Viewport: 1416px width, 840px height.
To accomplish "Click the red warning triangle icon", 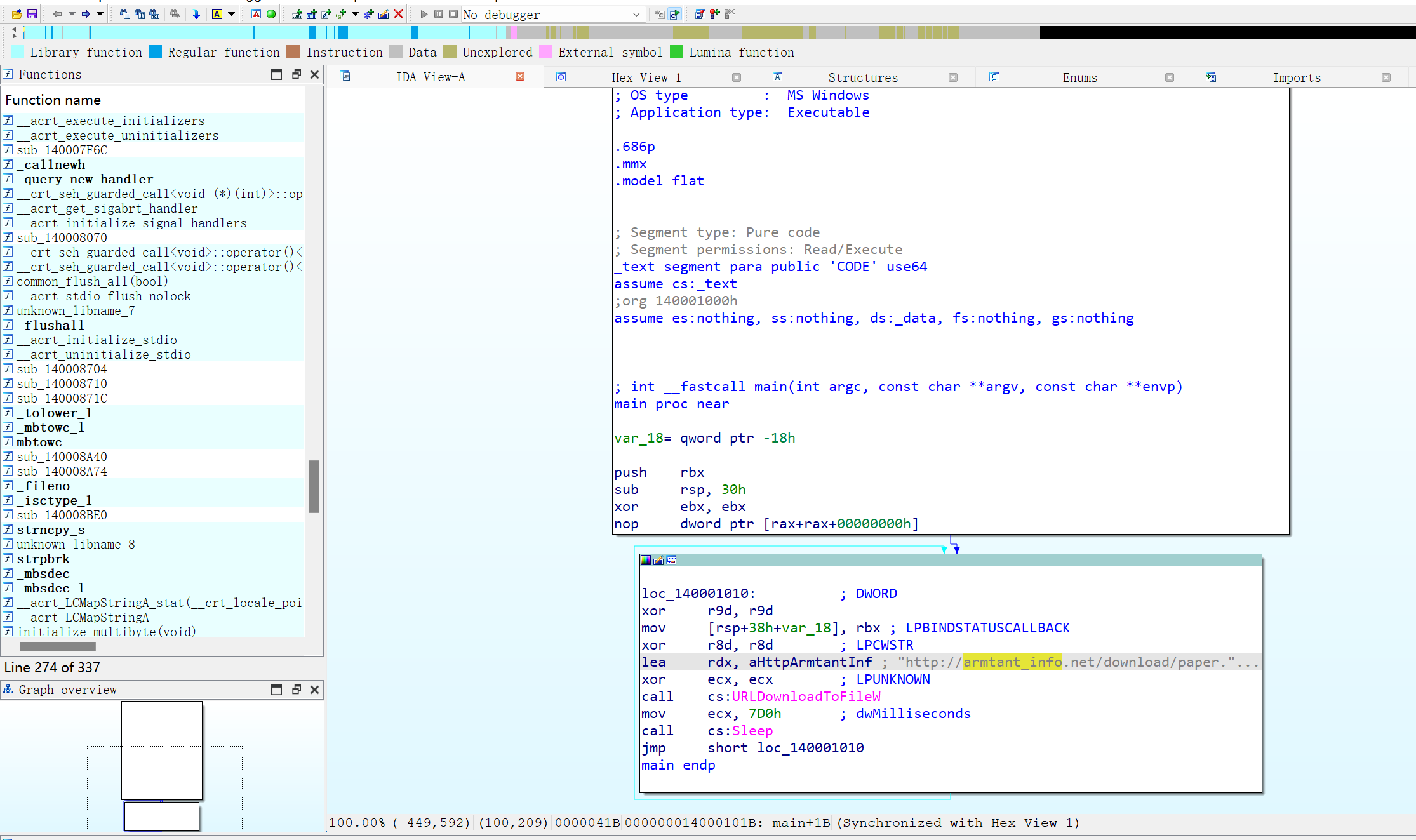I will coord(256,14).
